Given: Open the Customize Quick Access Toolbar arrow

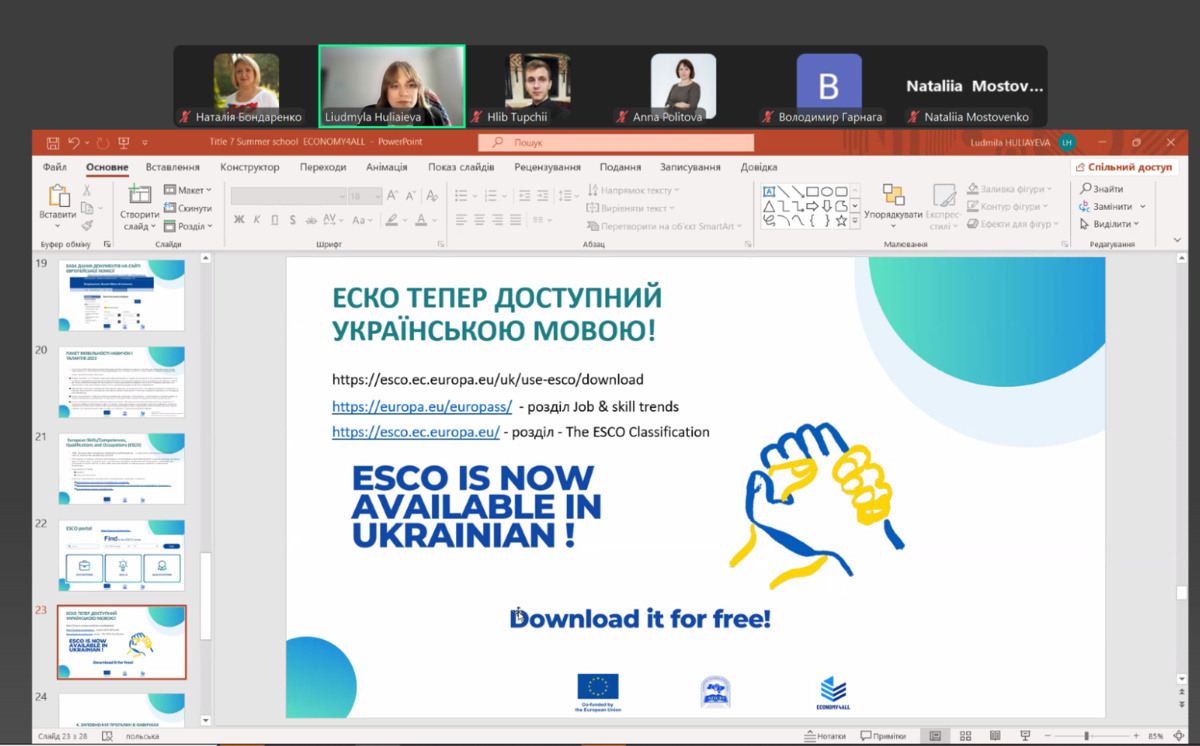Looking at the screenshot, I should (144, 143).
